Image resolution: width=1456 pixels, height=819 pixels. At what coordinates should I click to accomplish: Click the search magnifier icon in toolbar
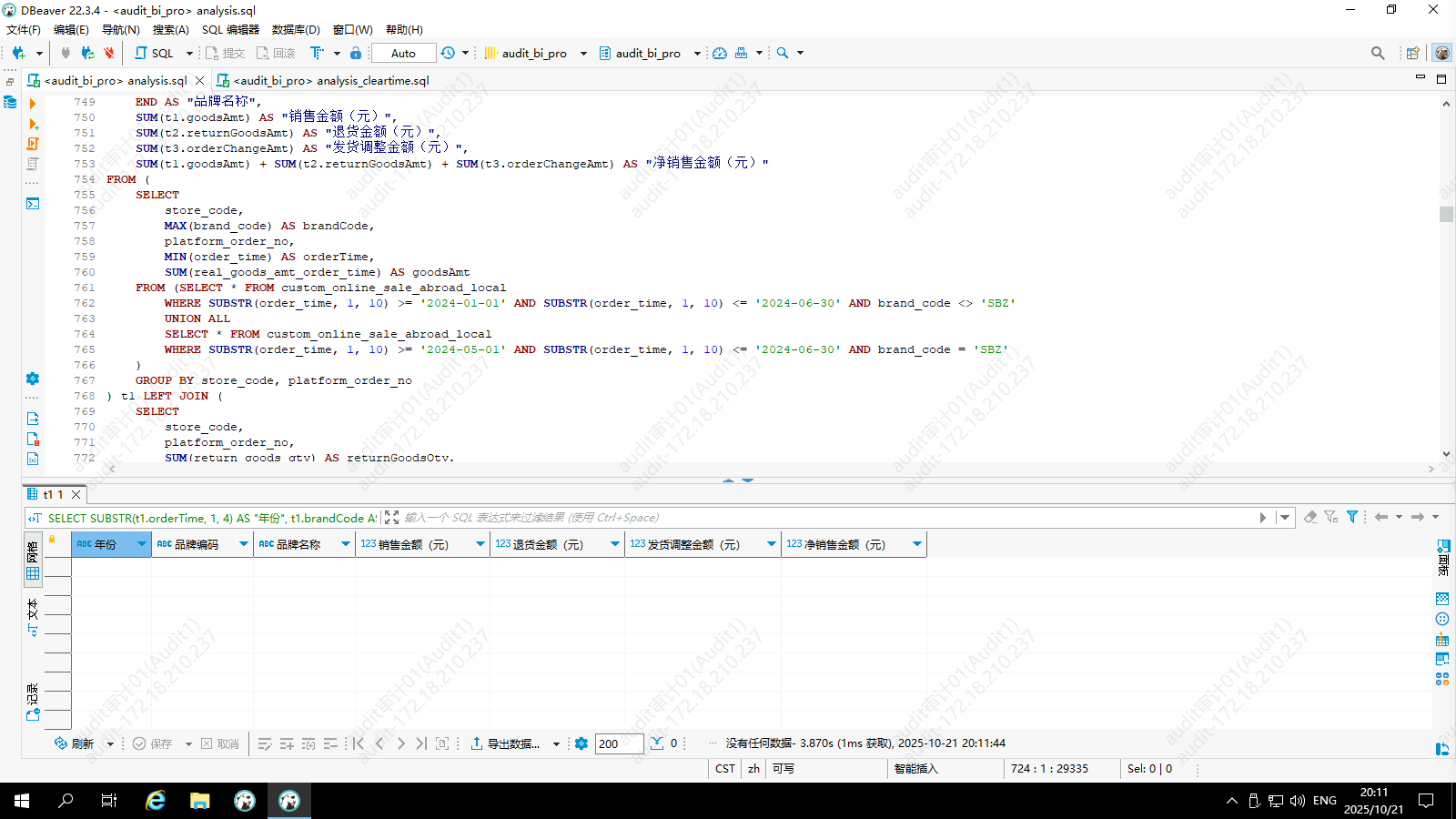783,53
